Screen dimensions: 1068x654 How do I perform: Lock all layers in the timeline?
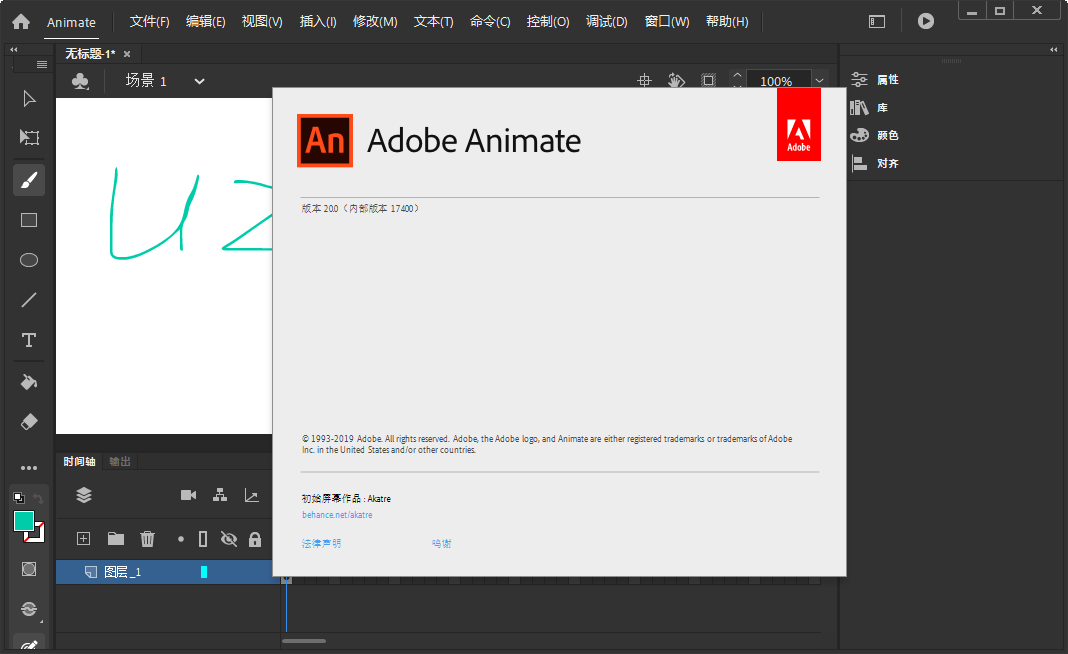[x=255, y=538]
